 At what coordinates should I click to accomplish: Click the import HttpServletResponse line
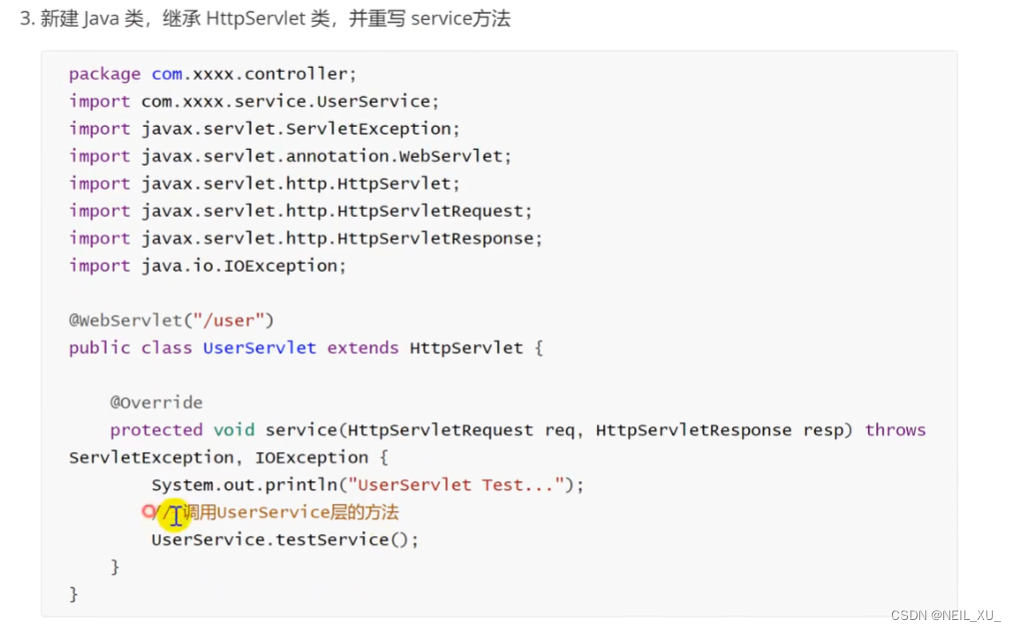(x=306, y=238)
